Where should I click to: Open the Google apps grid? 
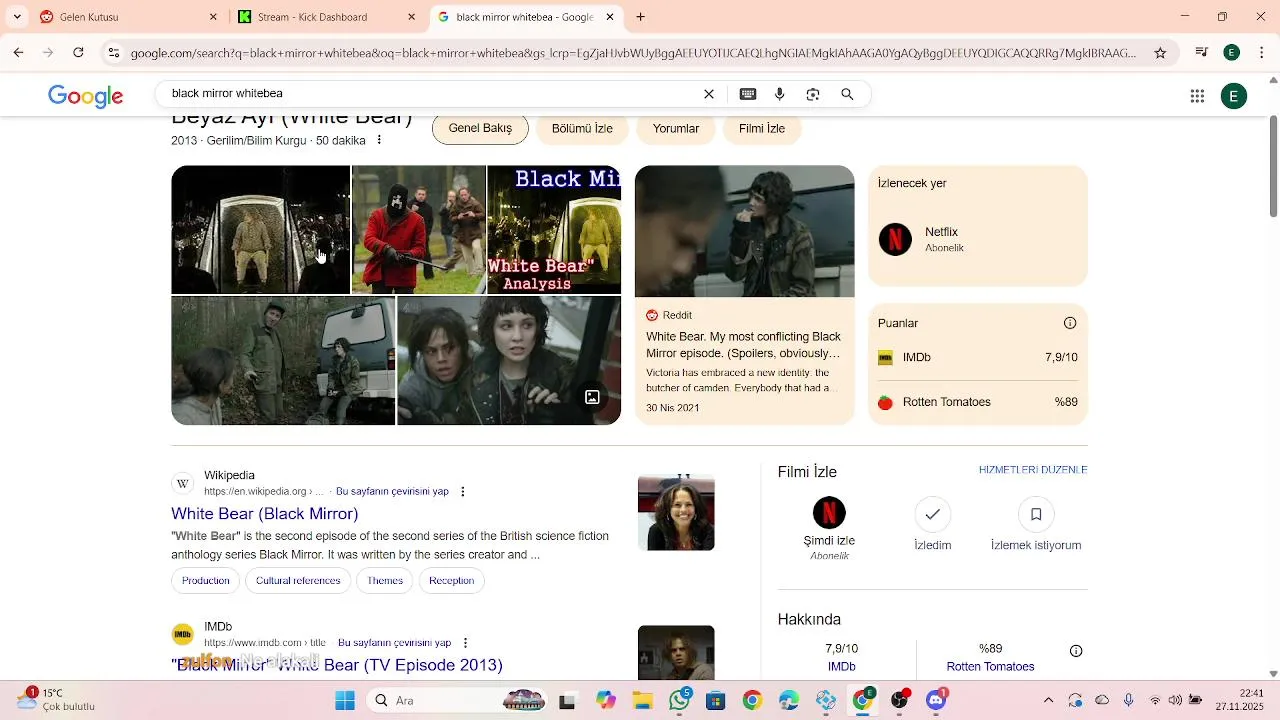pyautogui.click(x=1197, y=96)
